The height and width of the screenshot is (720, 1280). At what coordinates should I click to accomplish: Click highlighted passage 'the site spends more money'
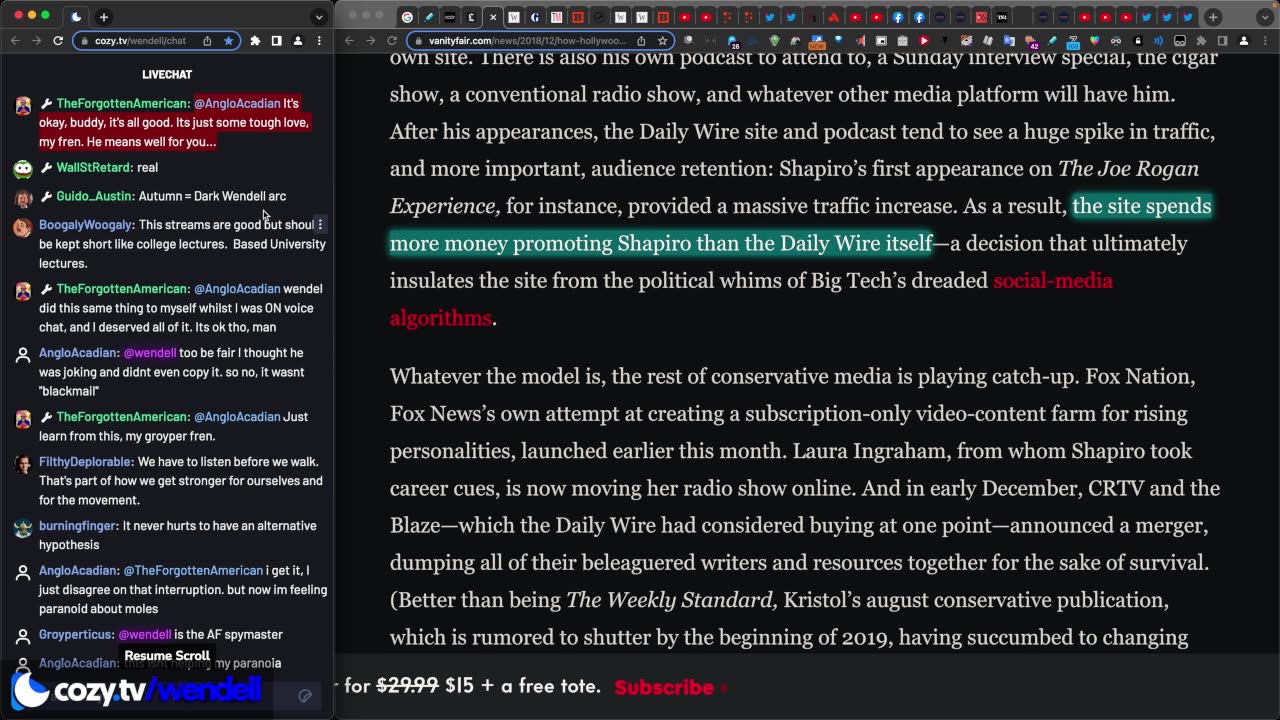point(1142,206)
